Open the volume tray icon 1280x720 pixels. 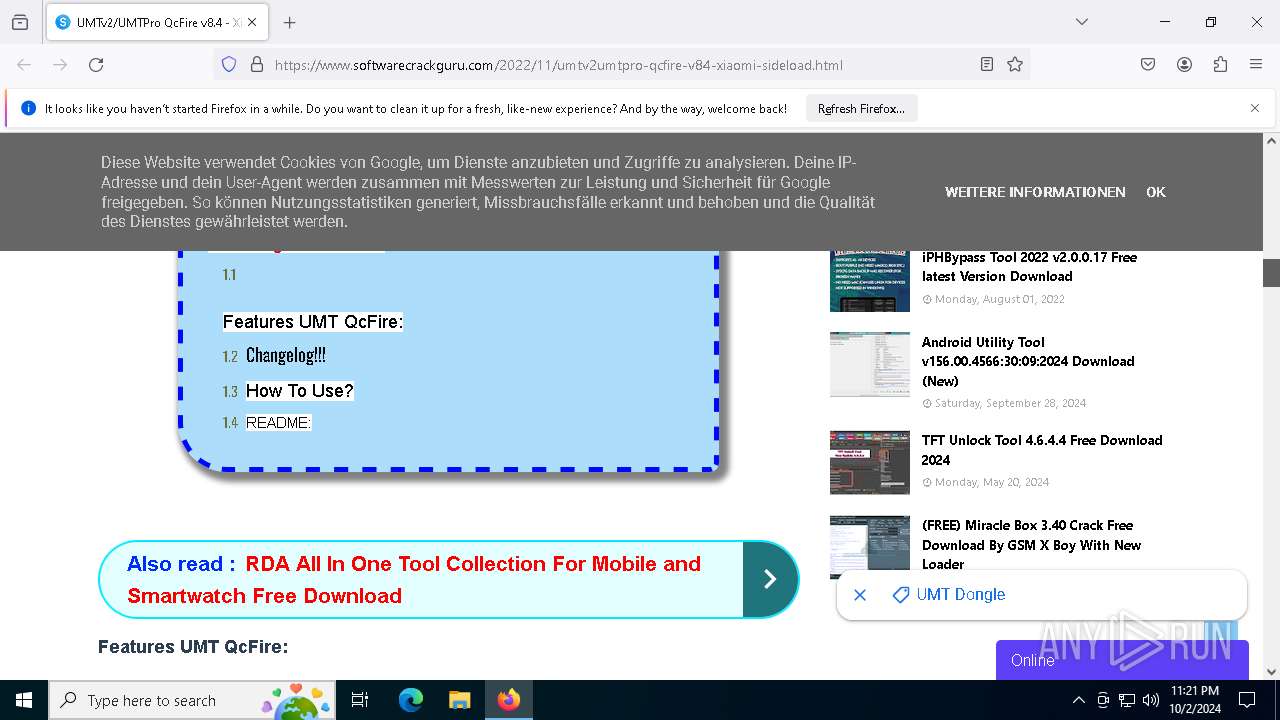coord(1151,700)
